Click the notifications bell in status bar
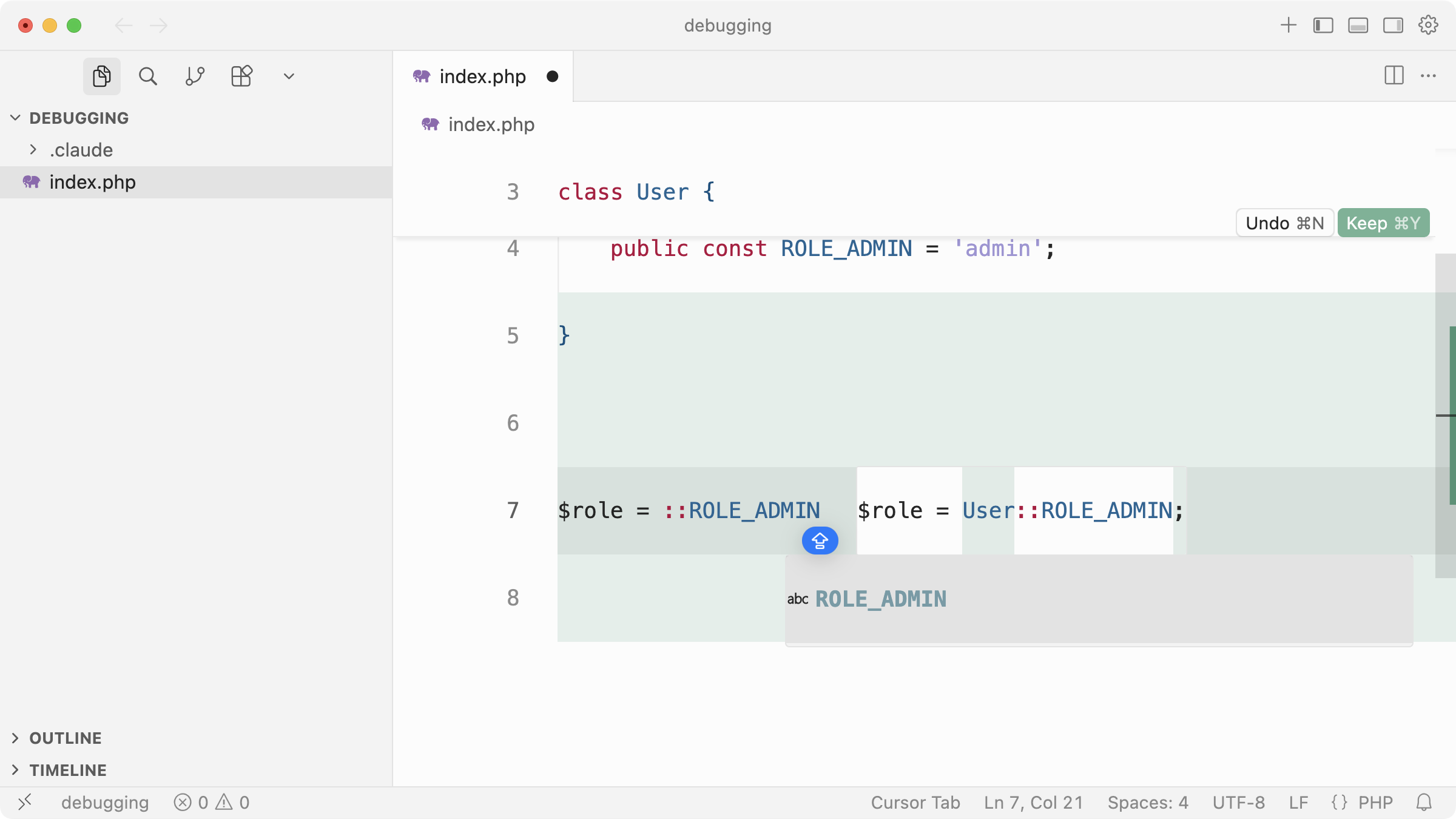The image size is (1456, 819). click(1424, 803)
